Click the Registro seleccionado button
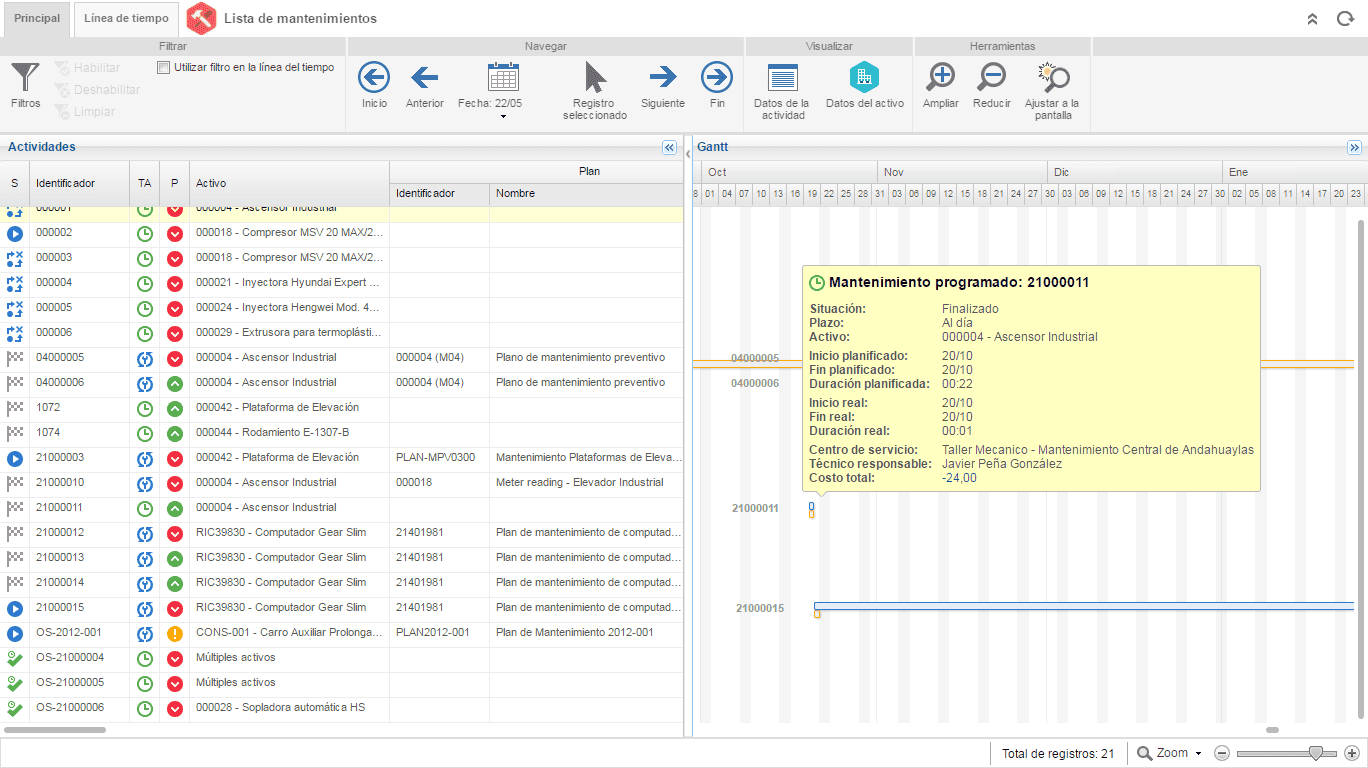 point(595,91)
